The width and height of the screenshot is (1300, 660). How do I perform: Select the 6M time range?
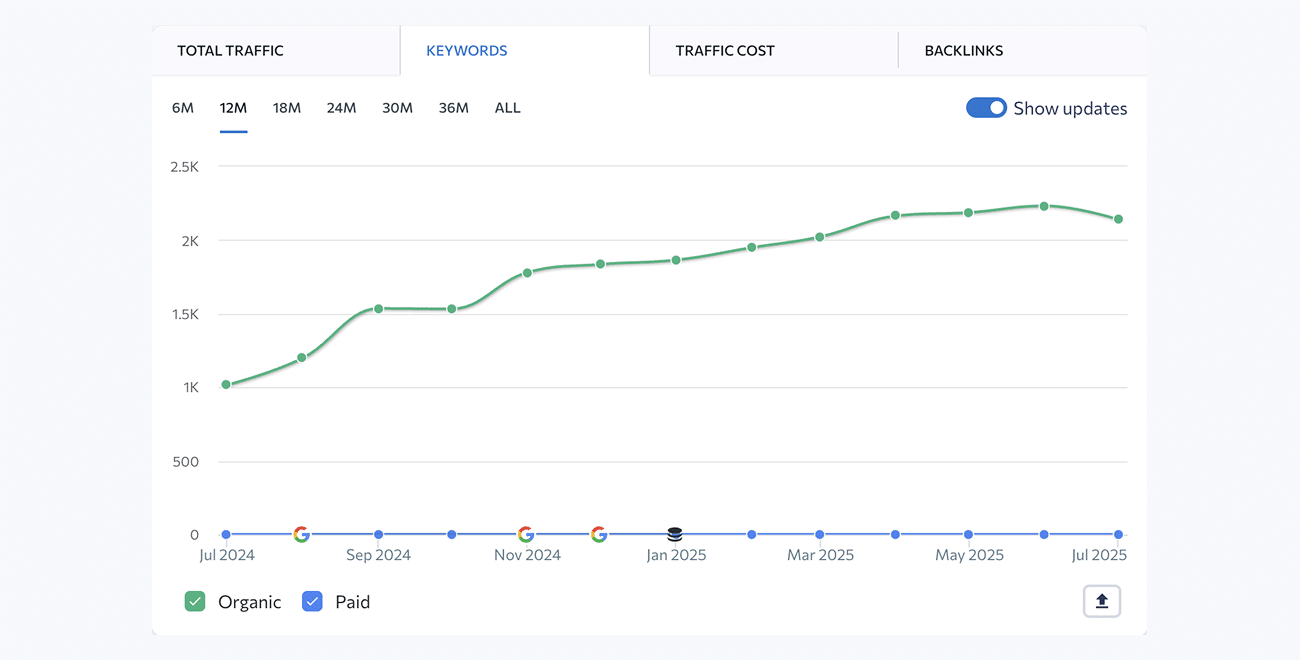click(182, 108)
